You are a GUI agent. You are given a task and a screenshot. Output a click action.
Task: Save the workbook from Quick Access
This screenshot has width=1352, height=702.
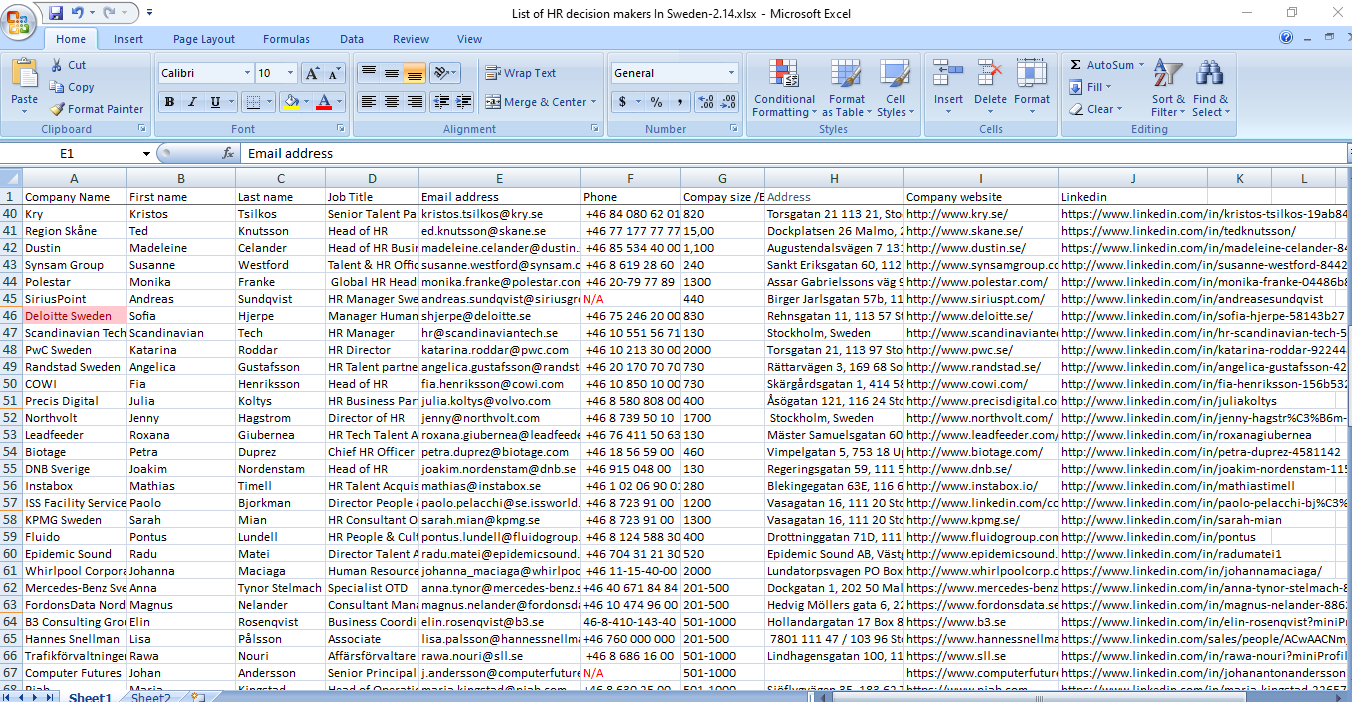(x=56, y=13)
